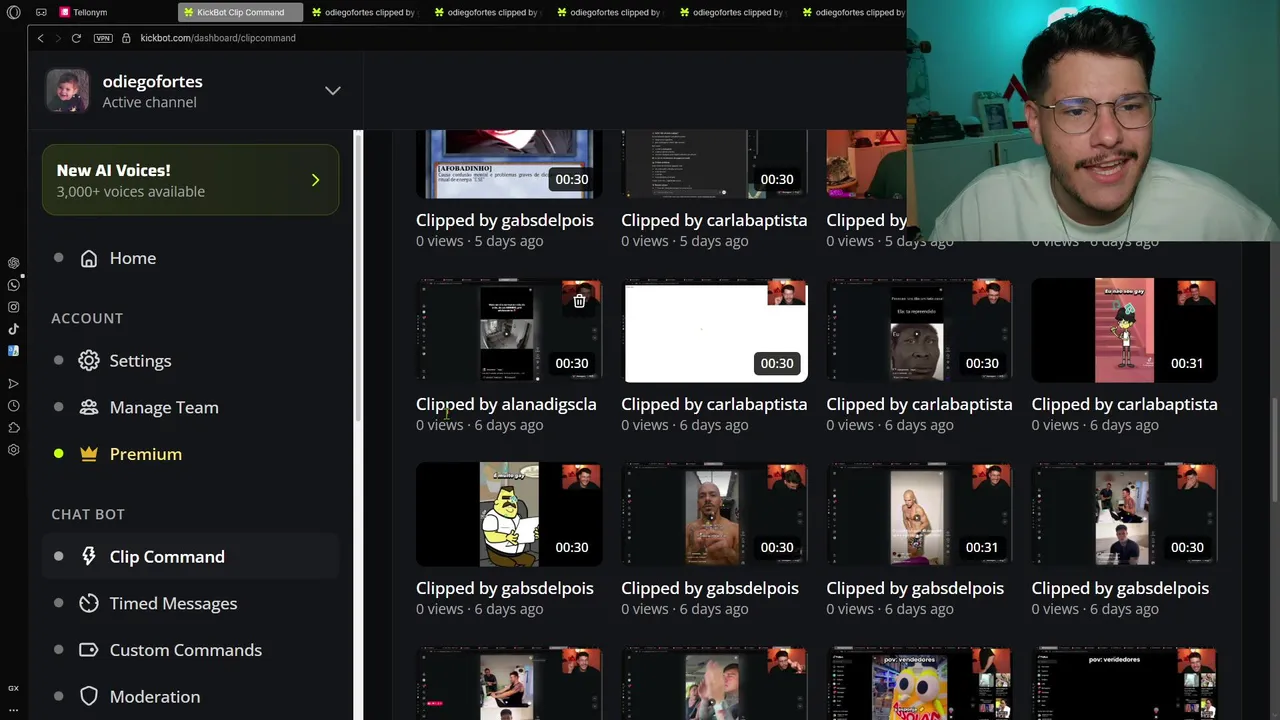Open the pink 00:31 carlabaptista clip
This screenshot has width=1280, height=720.
pyautogui.click(x=1124, y=331)
